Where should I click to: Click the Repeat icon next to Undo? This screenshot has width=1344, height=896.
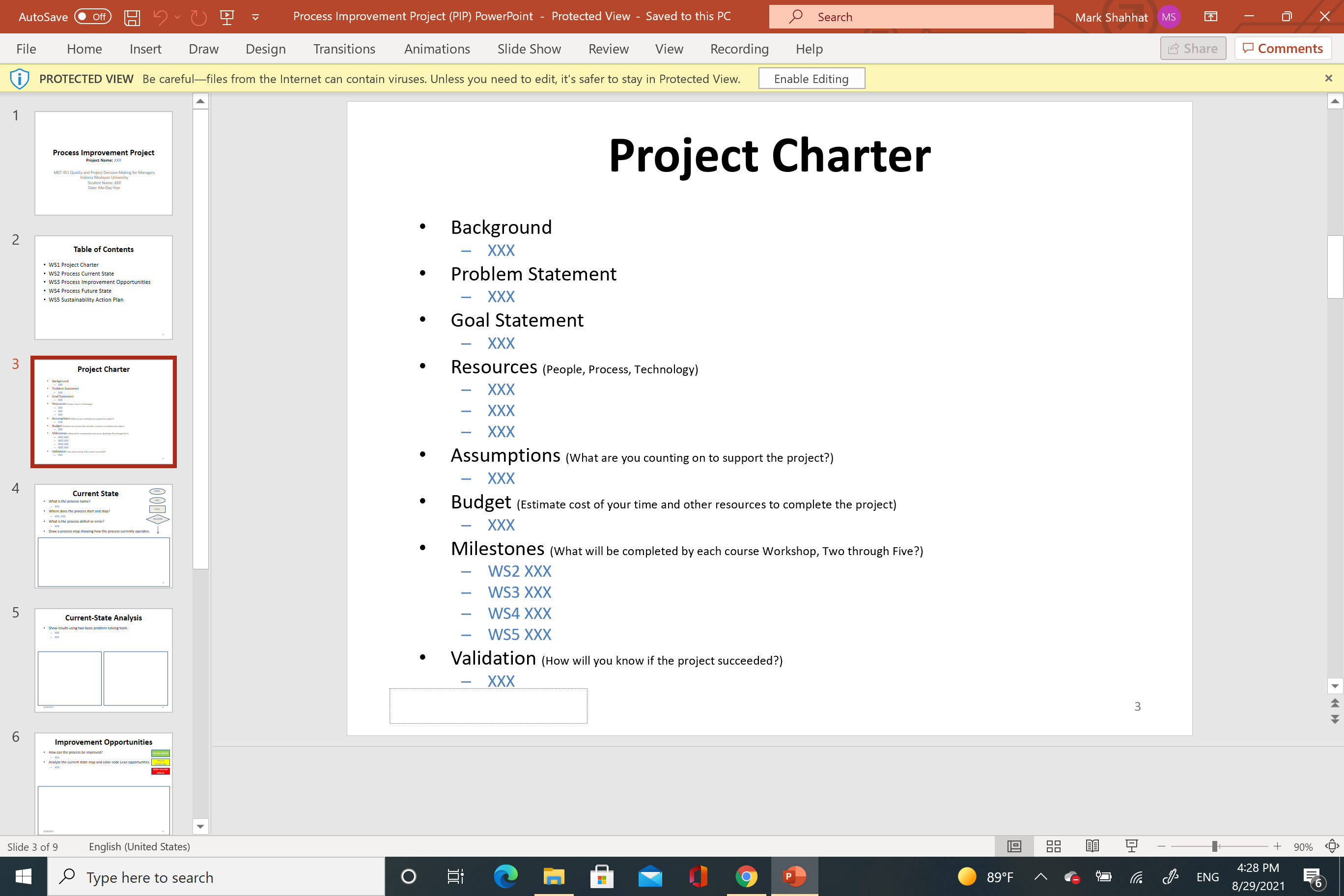coord(198,17)
